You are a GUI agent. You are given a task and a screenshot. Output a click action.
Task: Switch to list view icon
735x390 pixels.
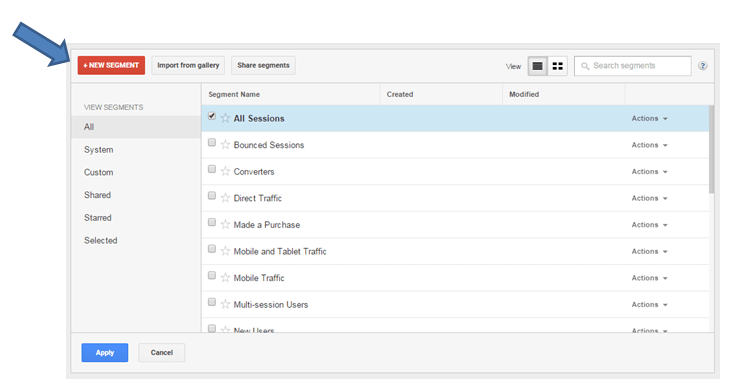(538, 66)
